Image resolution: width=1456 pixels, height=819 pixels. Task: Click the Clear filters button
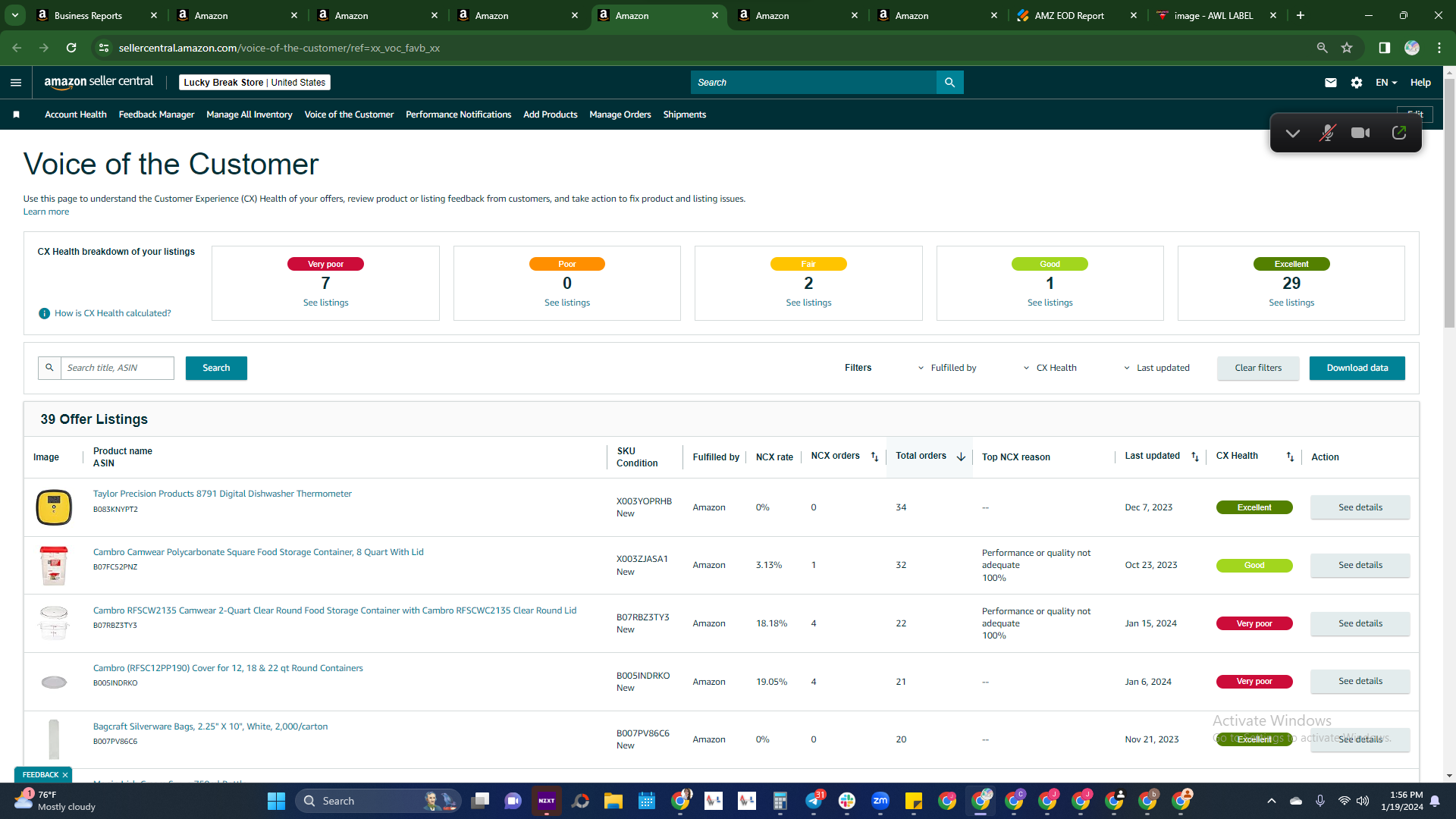coord(1258,368)
